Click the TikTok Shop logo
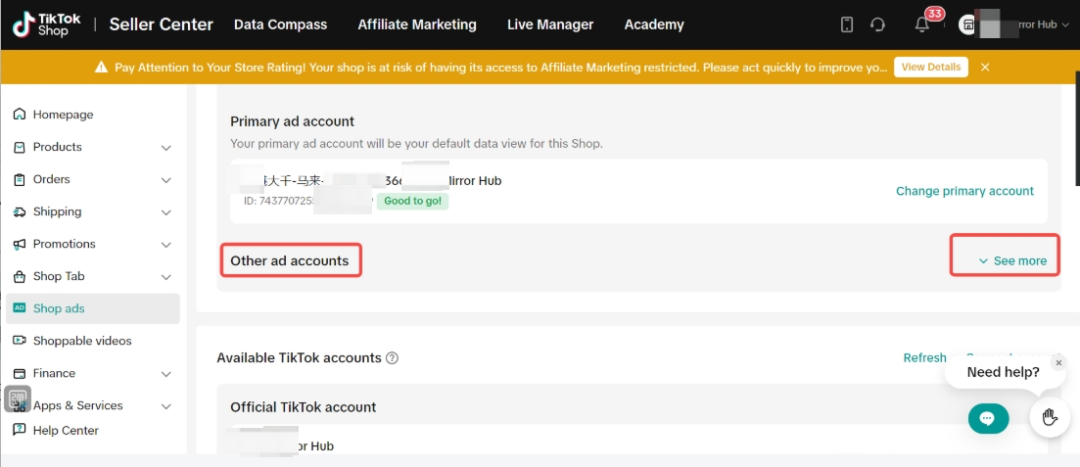The image size is (1080, 467). [47, 25]
